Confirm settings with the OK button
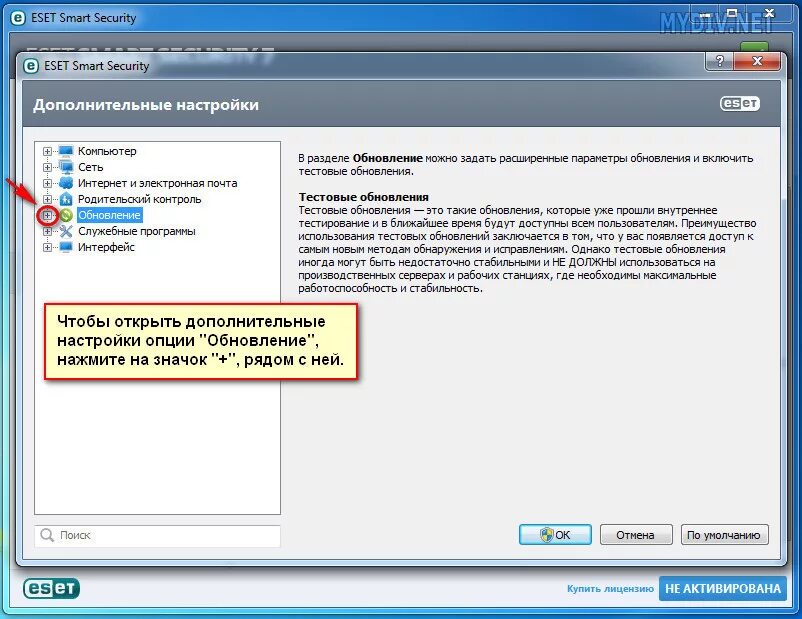This screenshot has height=619, width=802. pyautogui.click(x=555, y=535)
